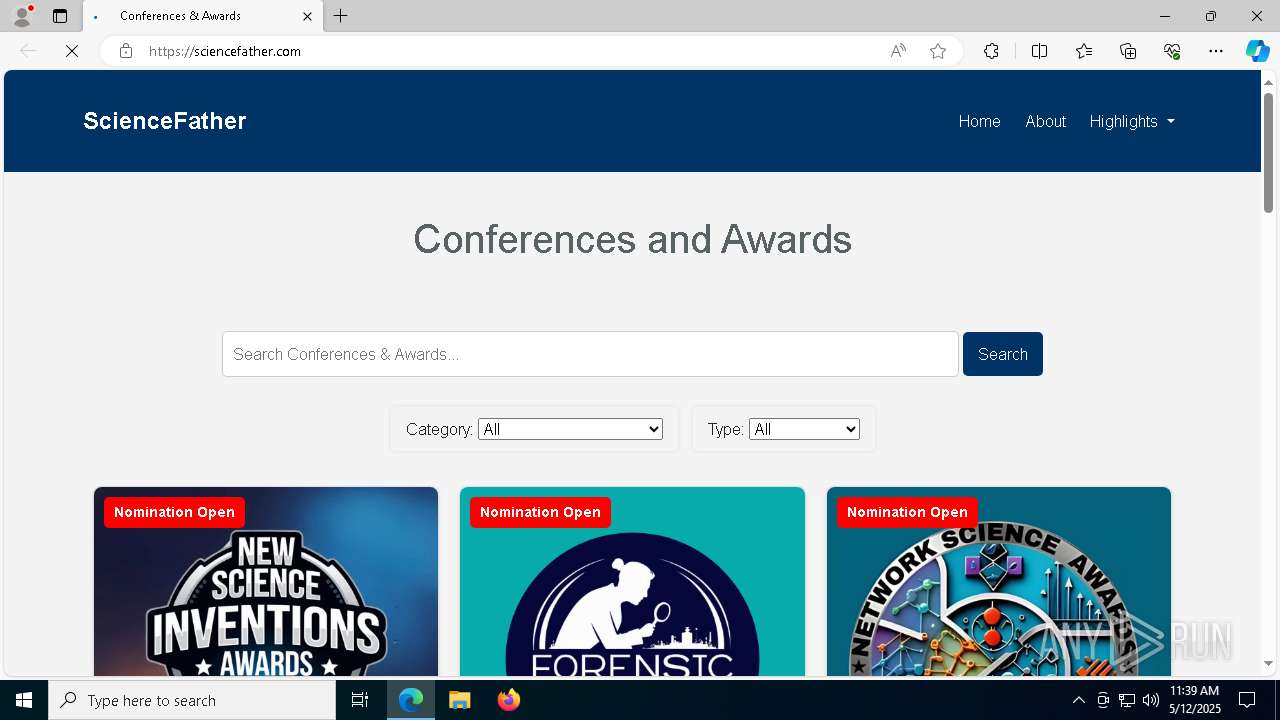Image resolution: width=1280 pixels, height=720 pixels.
Task: Close the Conferences & Awards tab
Action: pyautogui.click(x=307, y=16)
